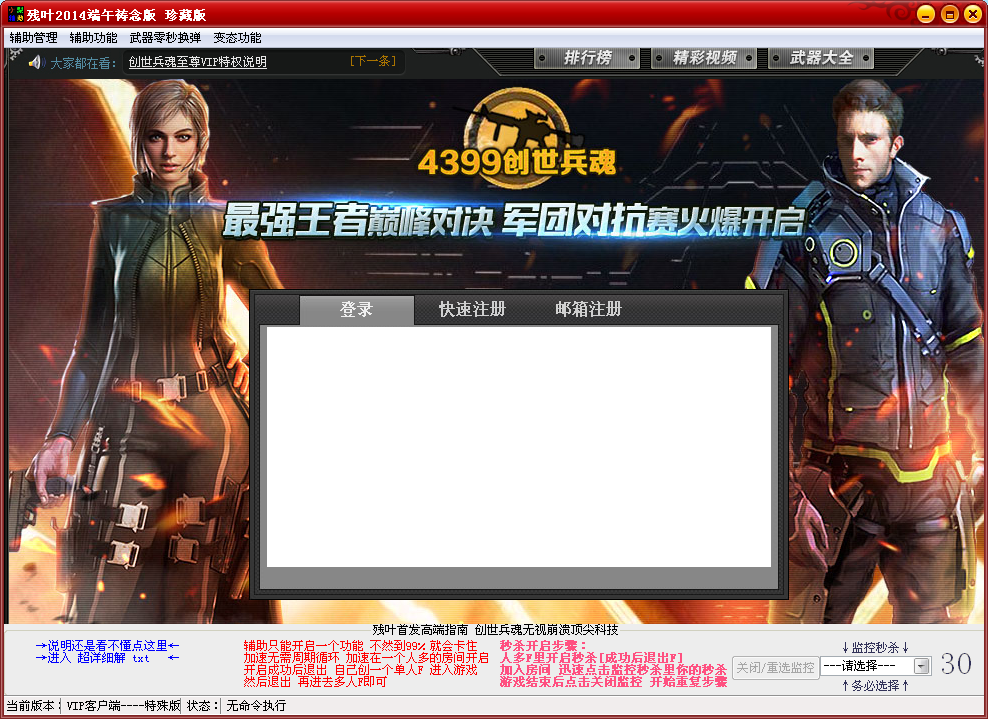Click the app icon in title bar
The height and width of the screenshot is (719, 988).
click(x=15, y=14)
